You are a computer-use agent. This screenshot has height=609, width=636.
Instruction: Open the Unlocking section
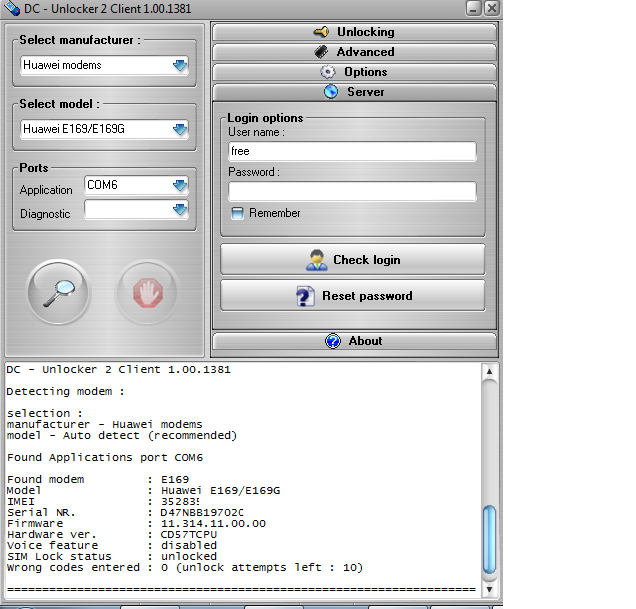pos(354,32)
